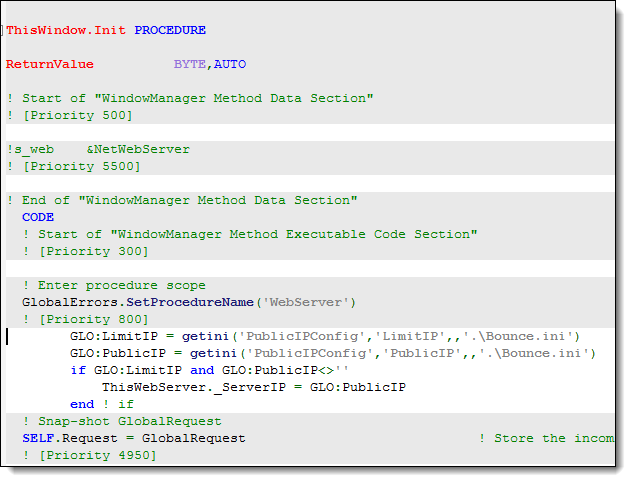Place cursor on the PROCEDURE keyword
Viewport: 631px width, 482px height.
(x=170, y=30)
